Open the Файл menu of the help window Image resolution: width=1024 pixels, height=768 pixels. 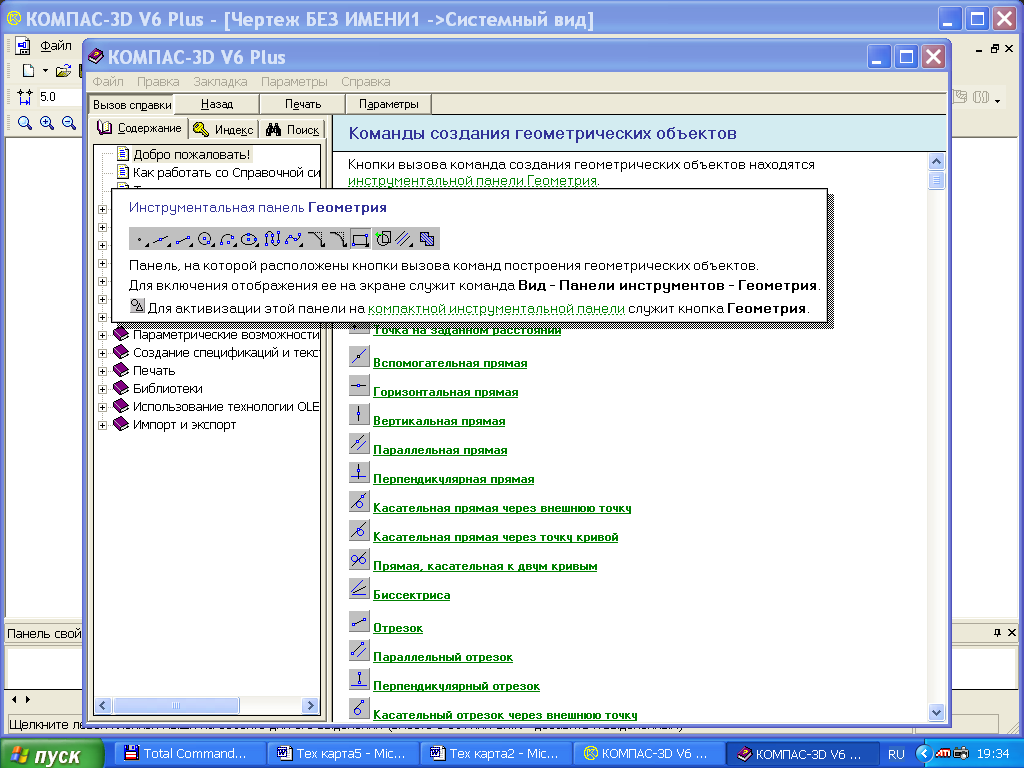(108, 82)
